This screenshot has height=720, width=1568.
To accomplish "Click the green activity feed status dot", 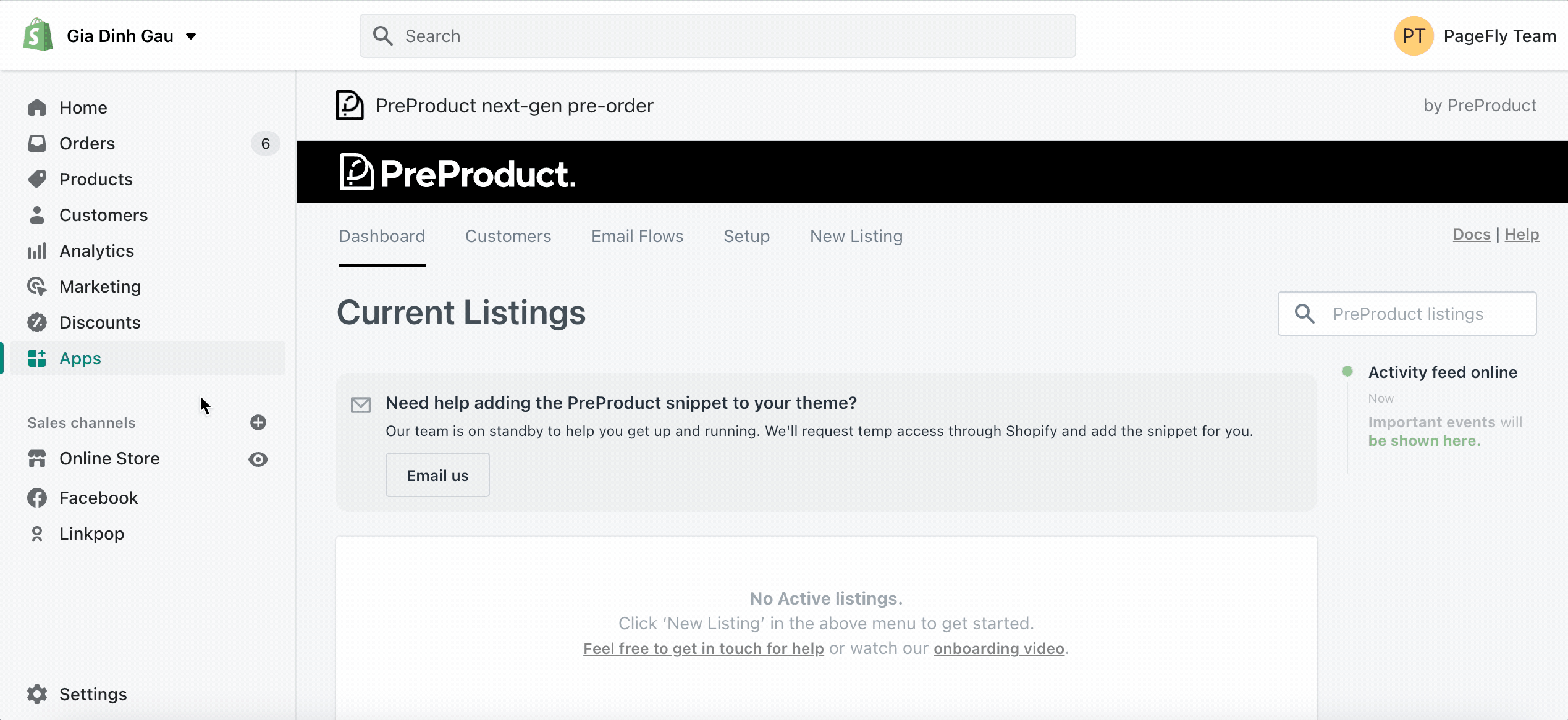I will click(1347, 371).
